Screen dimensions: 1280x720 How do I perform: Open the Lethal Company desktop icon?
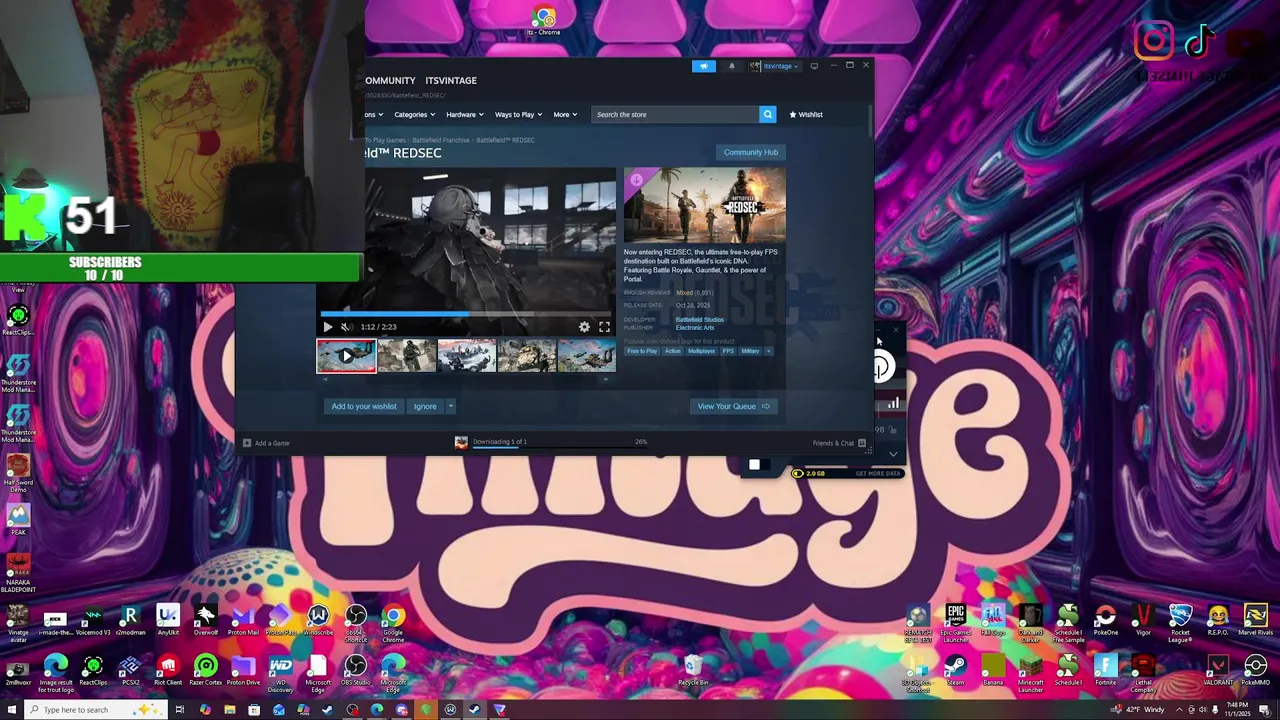[1143, 672]
